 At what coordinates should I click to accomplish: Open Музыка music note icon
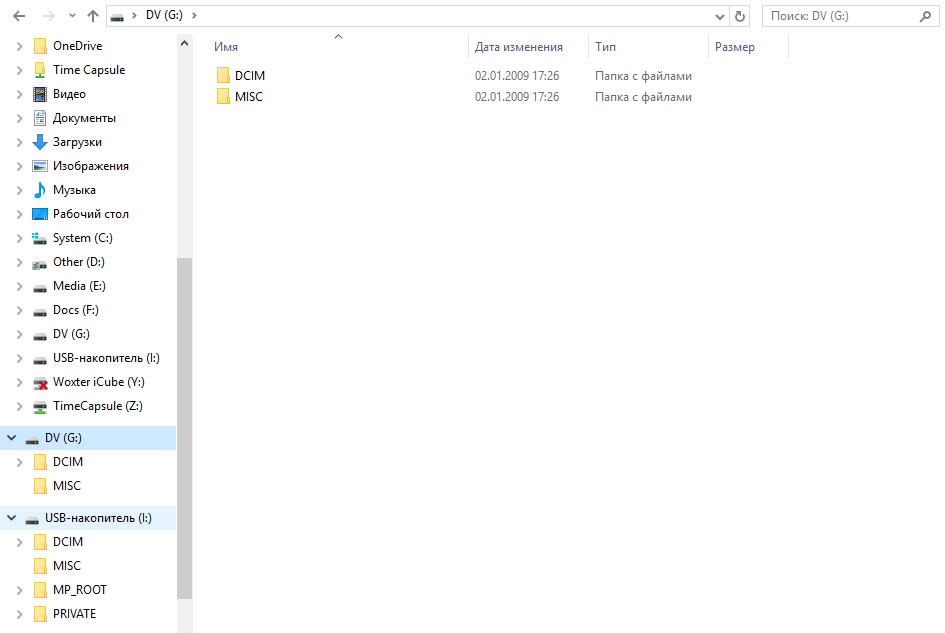coord(40,190)
